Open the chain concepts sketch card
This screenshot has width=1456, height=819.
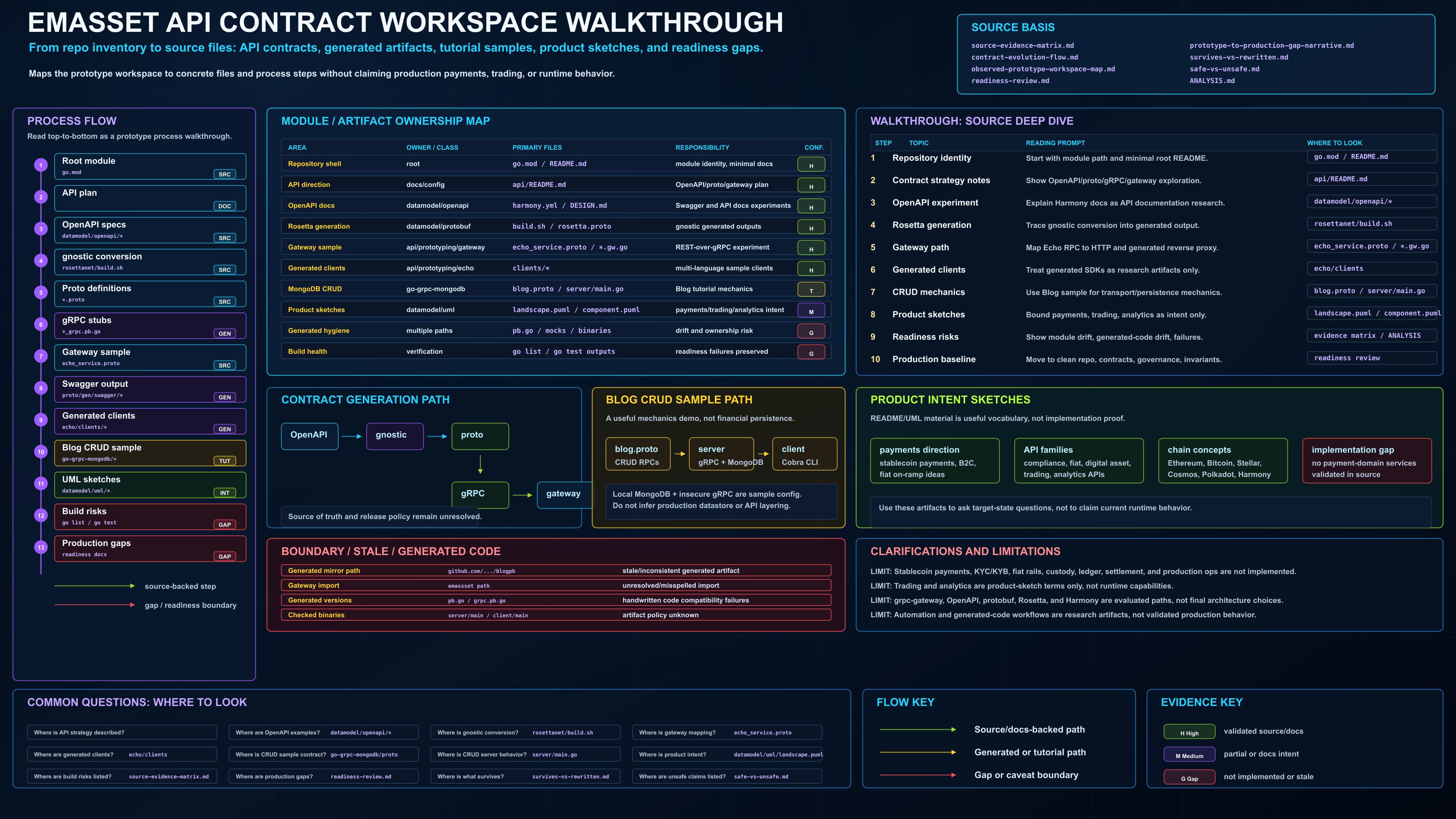1223,461
